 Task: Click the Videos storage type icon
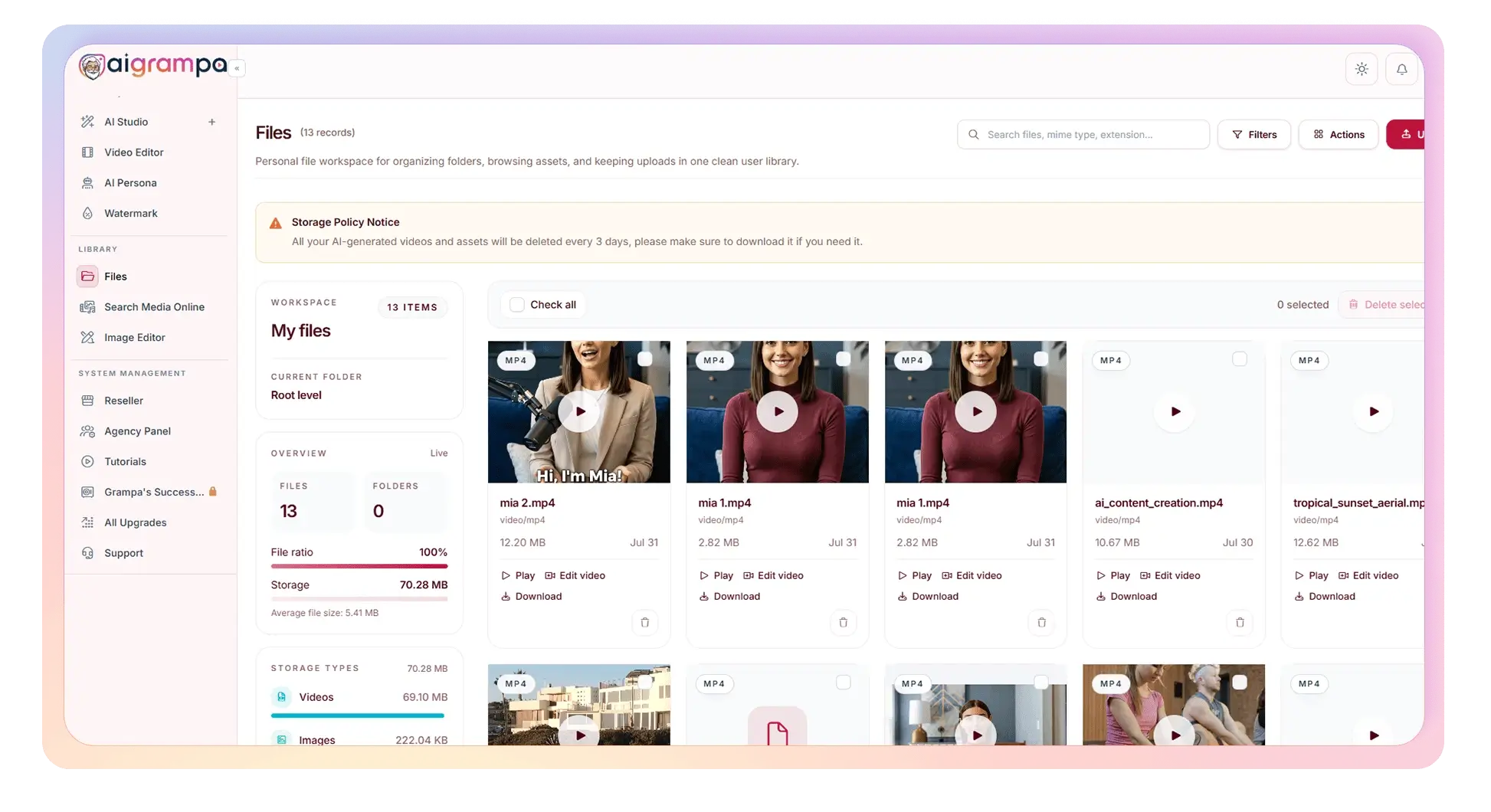click(282, 697)
